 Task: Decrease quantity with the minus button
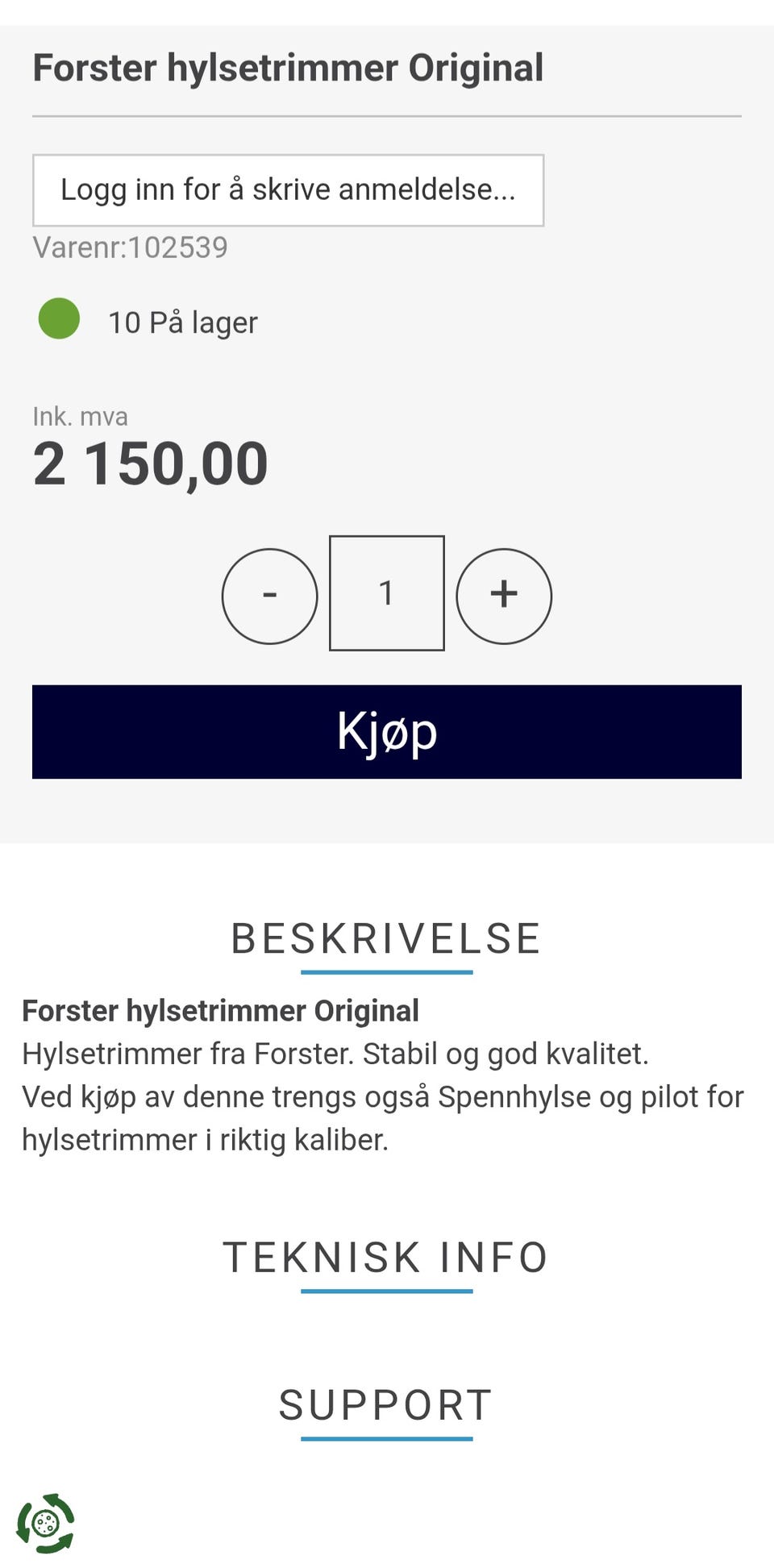click(269, 596)
